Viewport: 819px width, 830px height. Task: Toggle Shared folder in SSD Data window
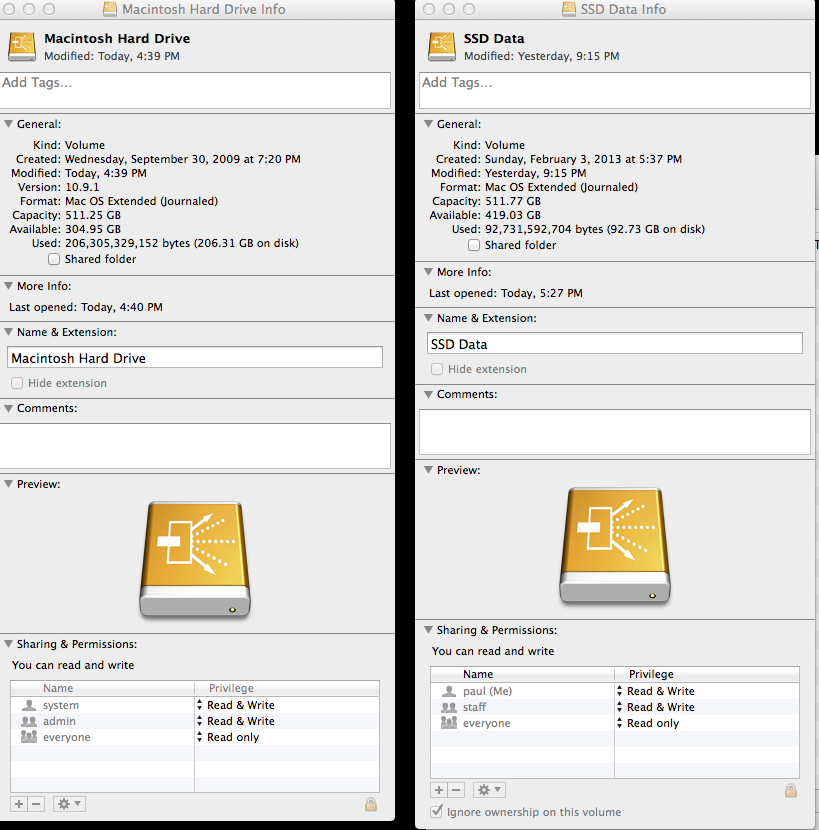point(474,245)
